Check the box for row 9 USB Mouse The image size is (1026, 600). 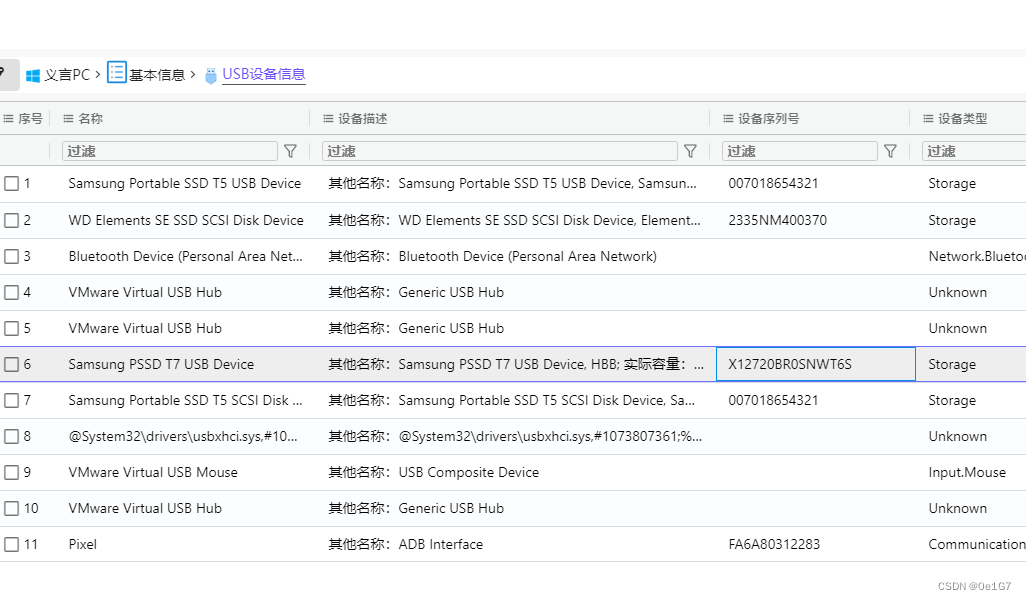11,472
